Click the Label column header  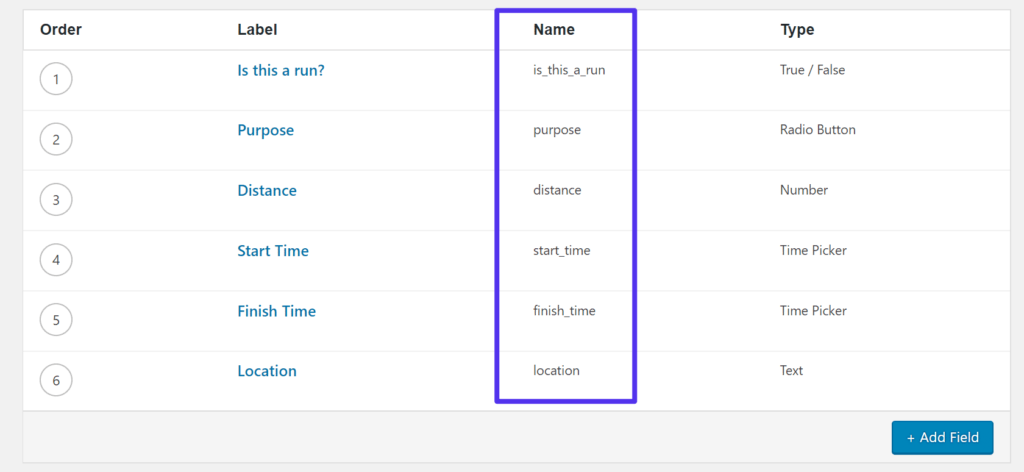[257, 30]
